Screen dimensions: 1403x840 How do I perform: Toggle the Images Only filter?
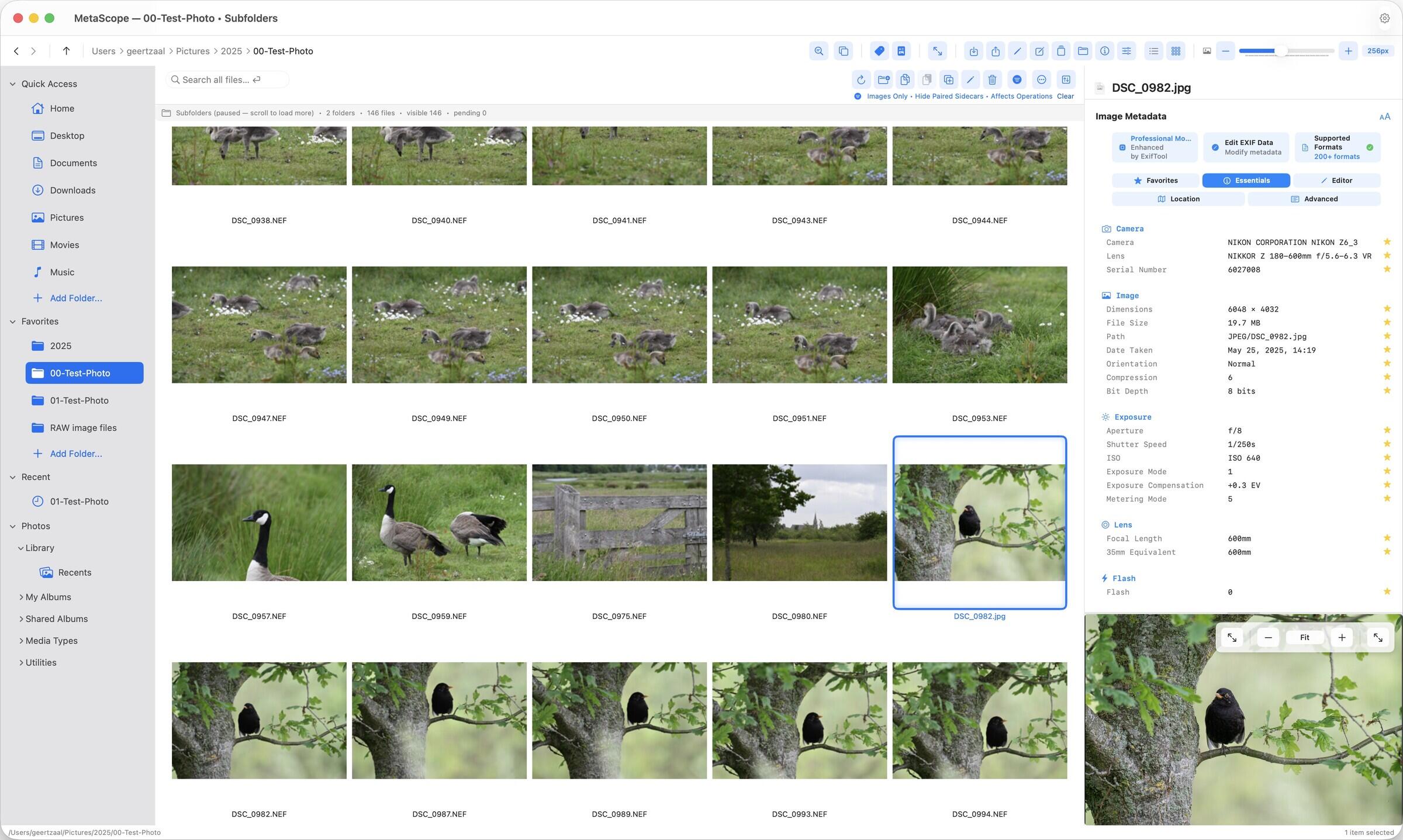pyautogui.click(x=886, y=96)
